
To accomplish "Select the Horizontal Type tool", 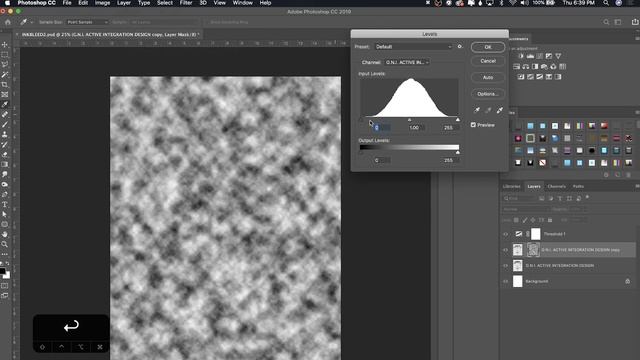I will point(5,204).
